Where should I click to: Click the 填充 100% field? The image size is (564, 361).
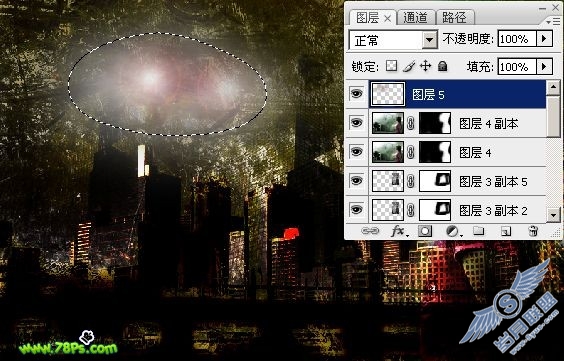517,67
